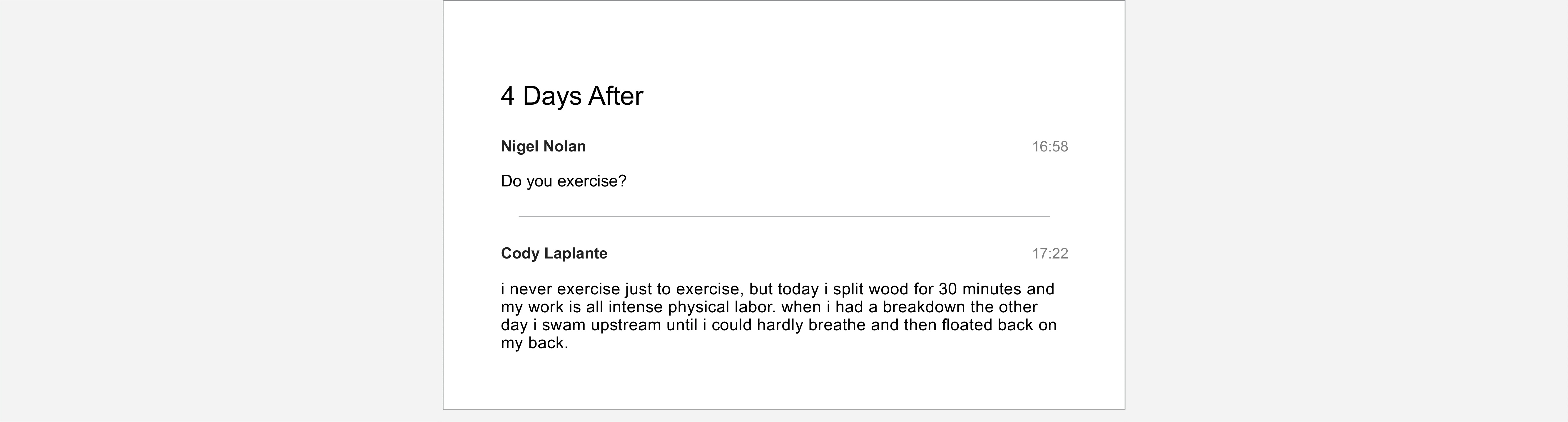
Task: Click the message "Do you exercise?"
Action: [x=563, y=181]
